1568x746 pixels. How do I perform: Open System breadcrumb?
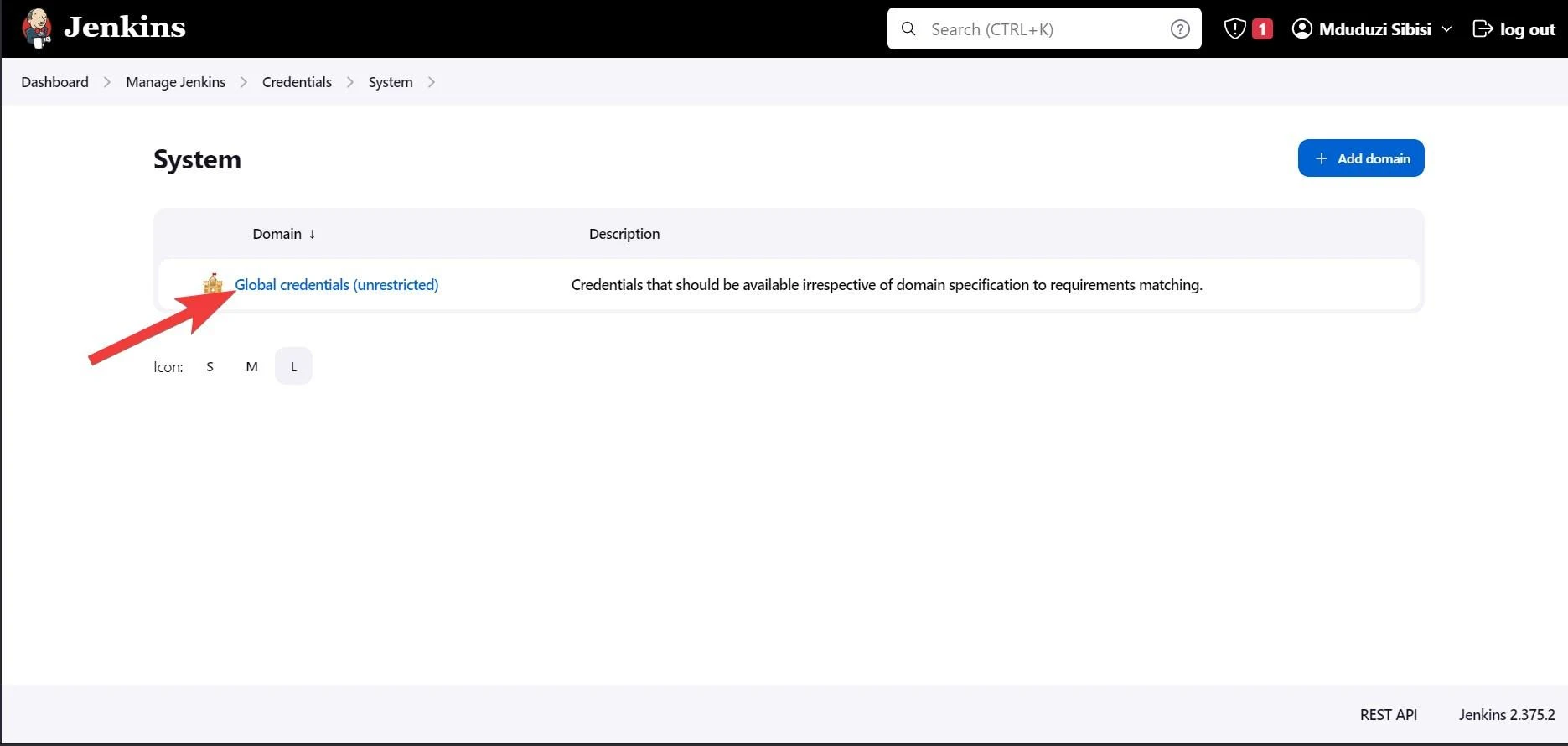pyautogui.click(x=391, y=82)
